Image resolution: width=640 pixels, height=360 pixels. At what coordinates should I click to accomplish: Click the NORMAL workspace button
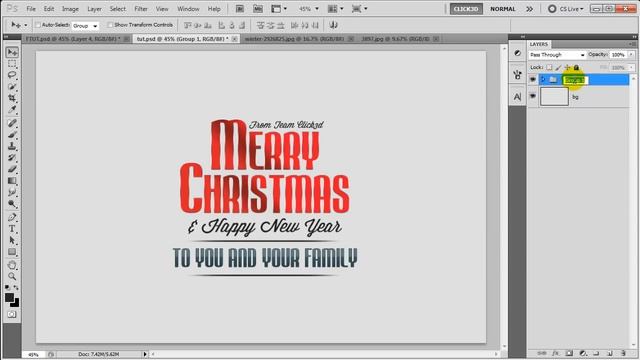pyautogui.click(x=503, y=9)
